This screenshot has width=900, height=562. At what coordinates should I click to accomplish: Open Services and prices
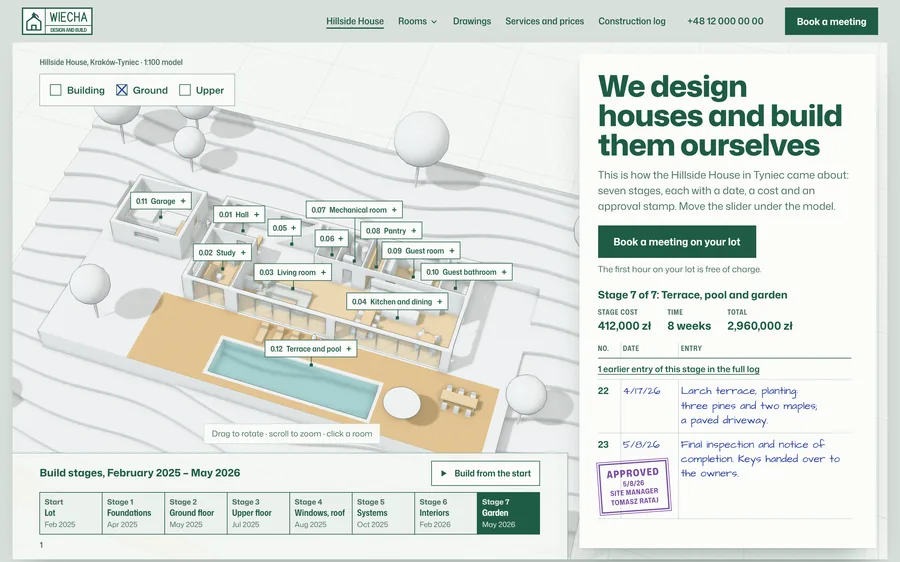coord(544,21)
